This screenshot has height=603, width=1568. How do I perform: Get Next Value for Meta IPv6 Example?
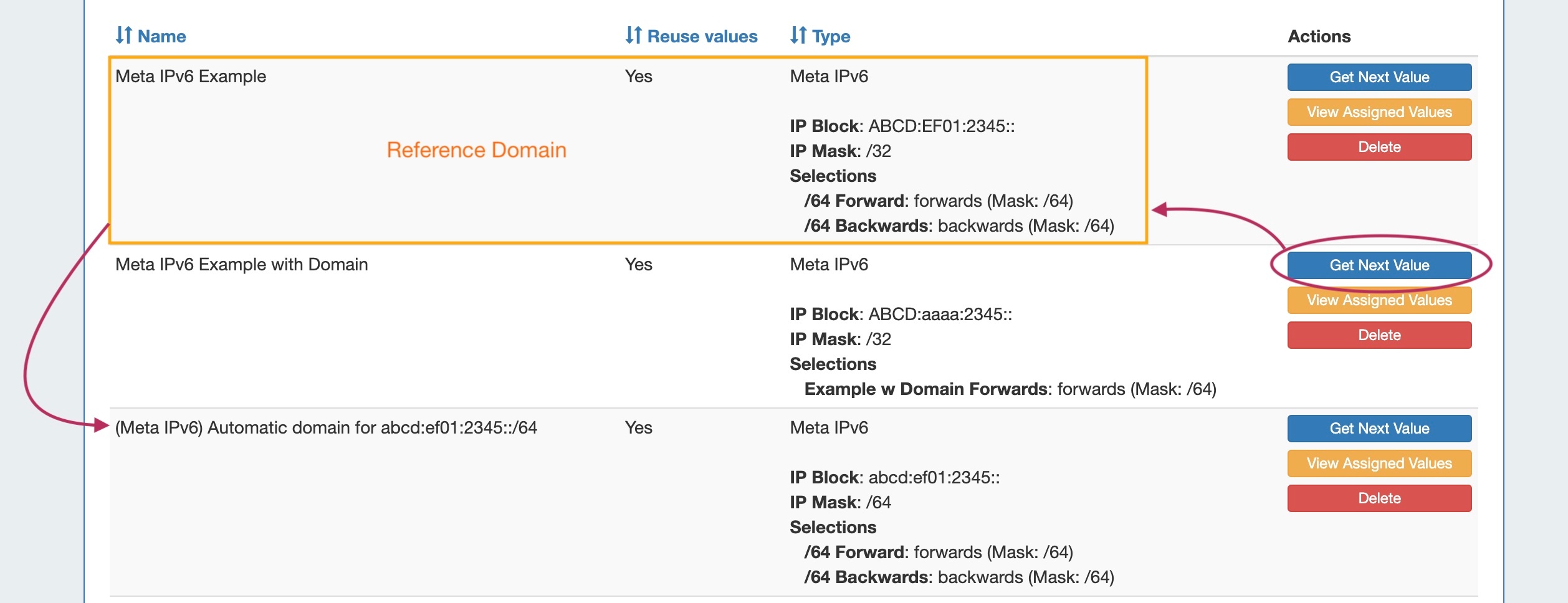point(1379,77)
